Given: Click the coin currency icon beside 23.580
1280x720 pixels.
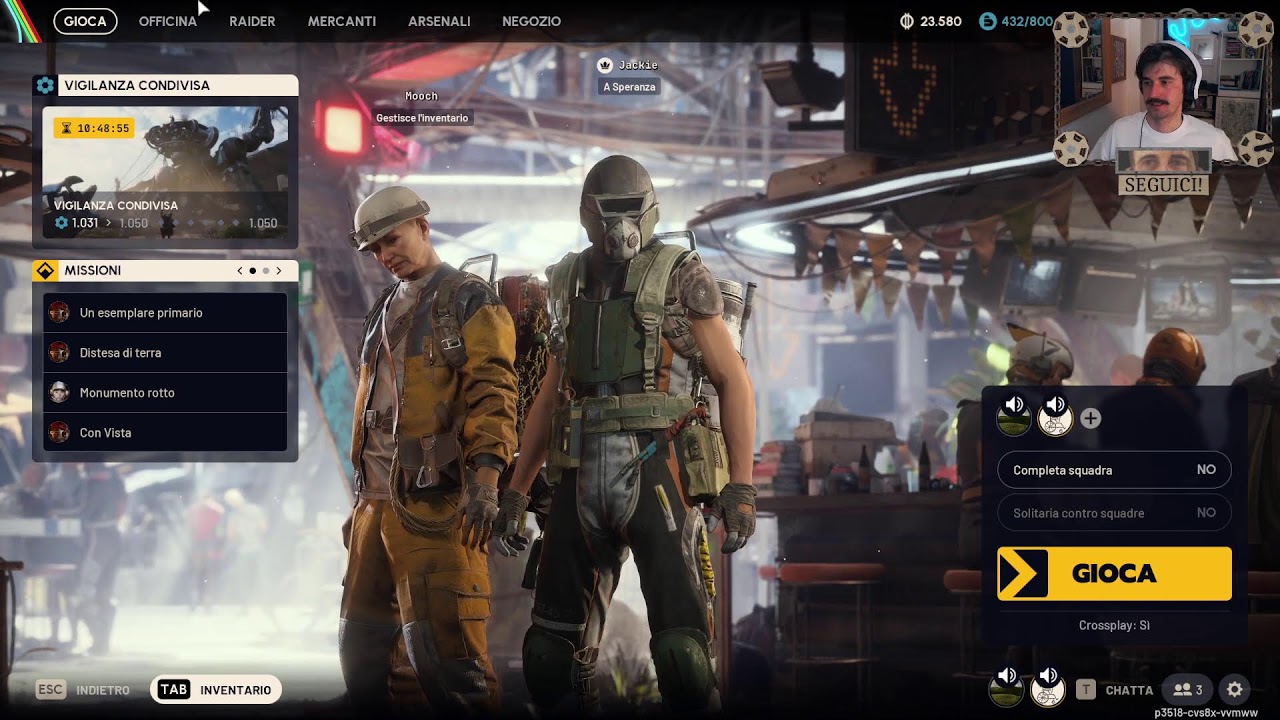Looking at the screenshot, I should click(907, 21).
